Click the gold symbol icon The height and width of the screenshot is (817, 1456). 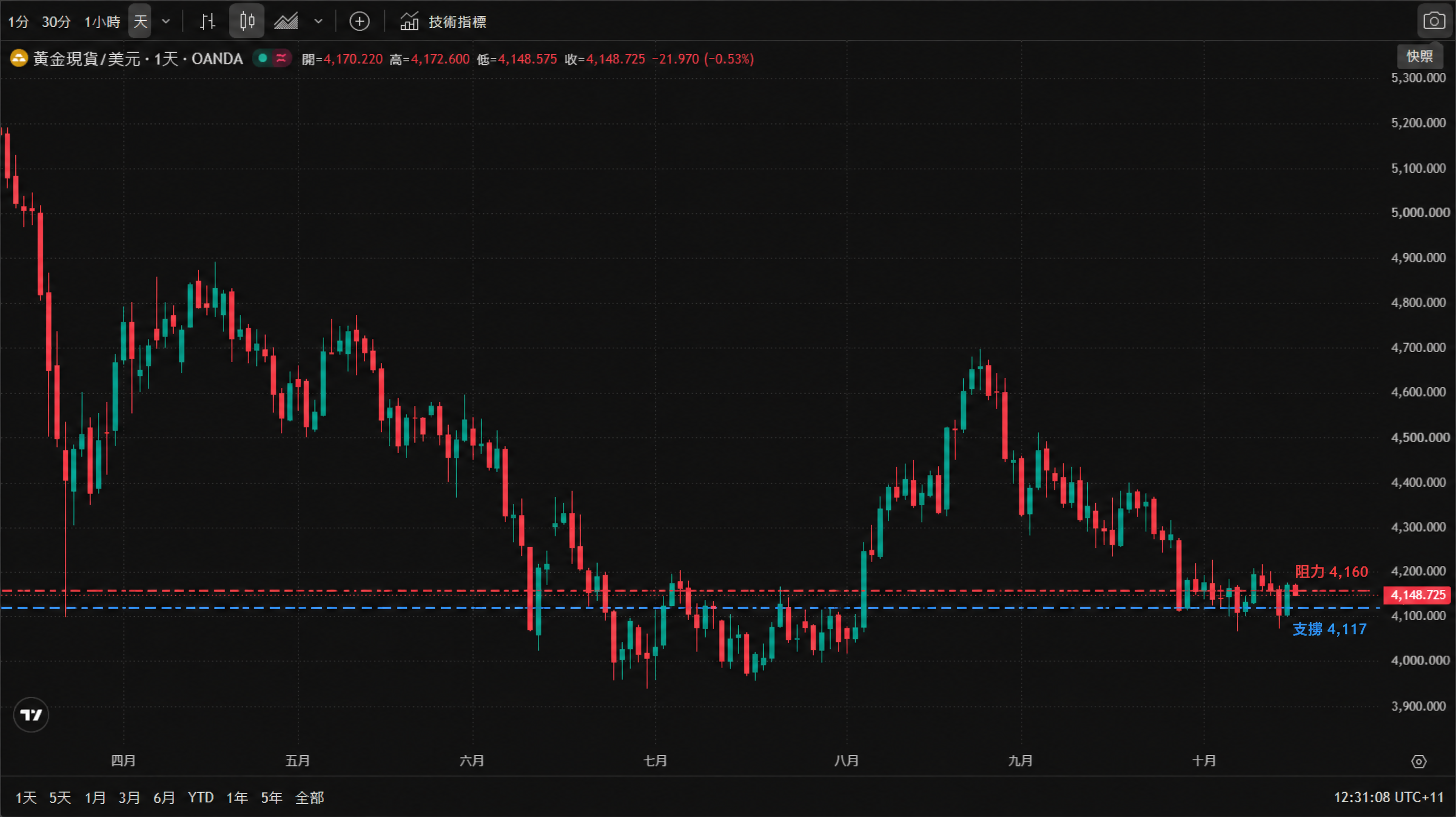coord(19,59)
